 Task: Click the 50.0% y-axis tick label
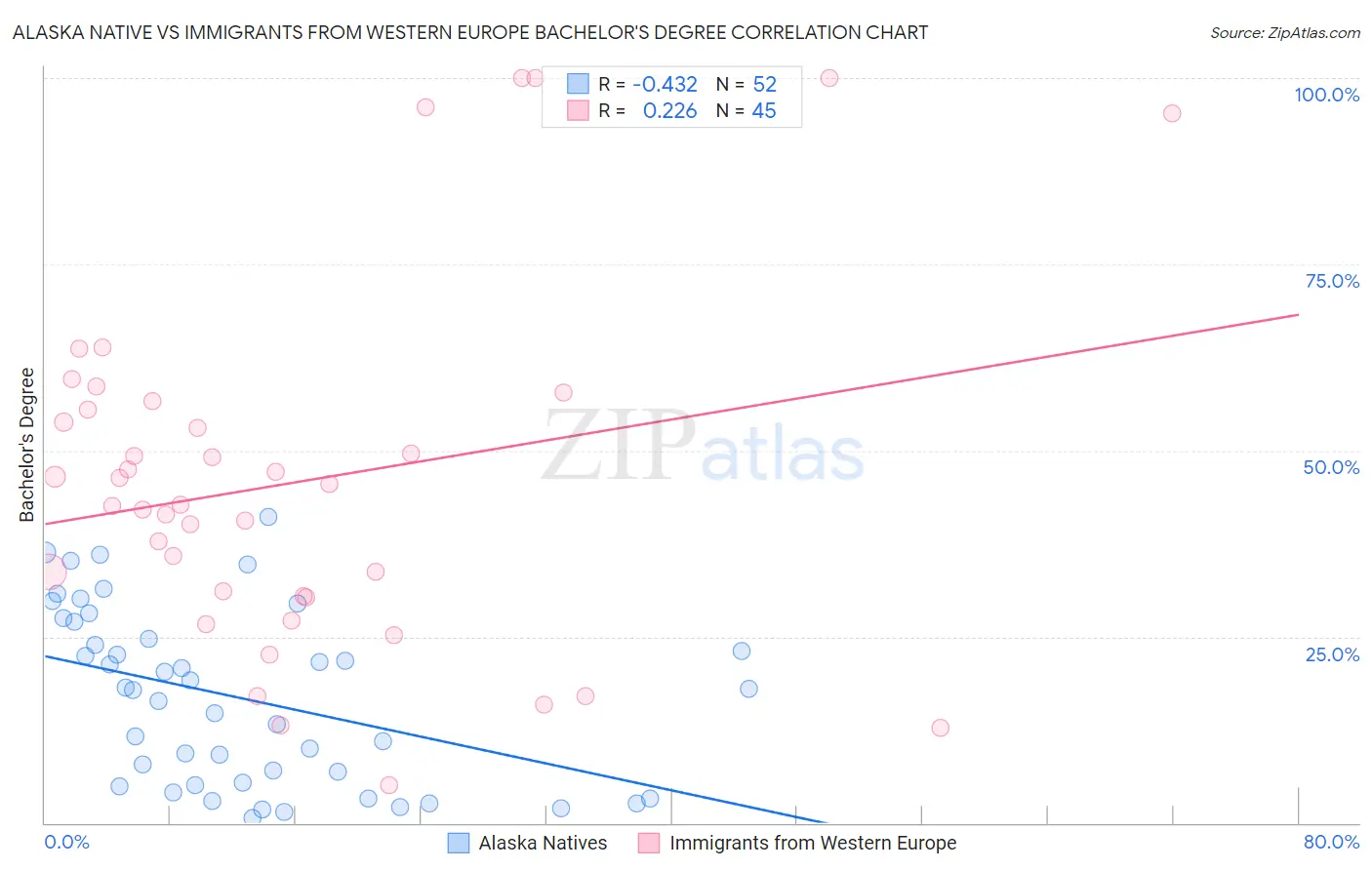[x=1331, y=467]
